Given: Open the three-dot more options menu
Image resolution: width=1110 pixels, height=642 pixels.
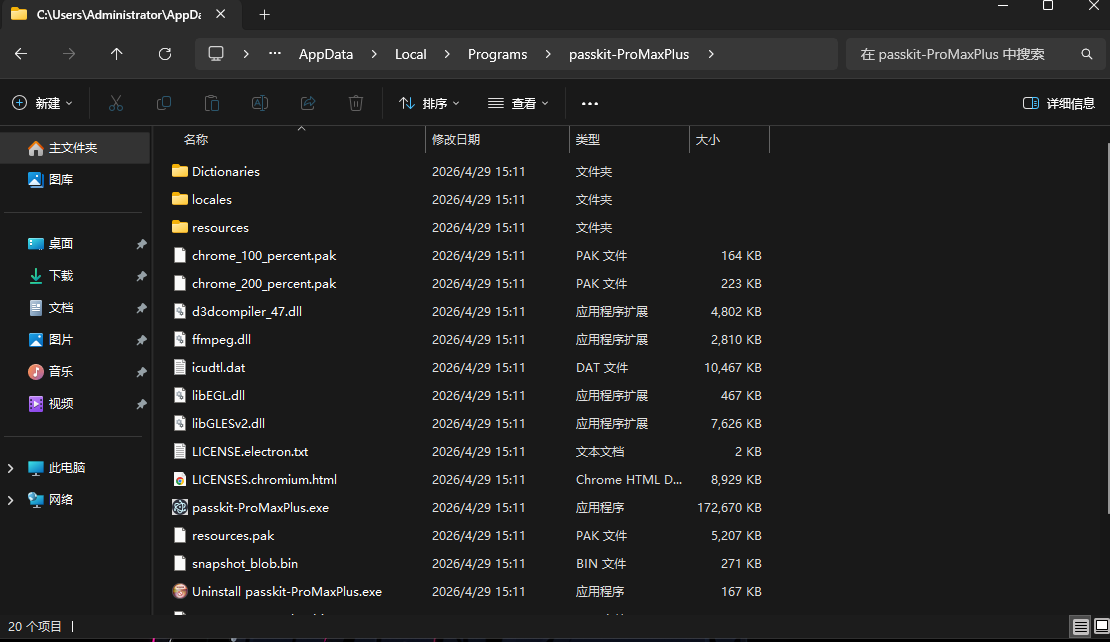Looking at the screenshot, I should pos(590,103).
